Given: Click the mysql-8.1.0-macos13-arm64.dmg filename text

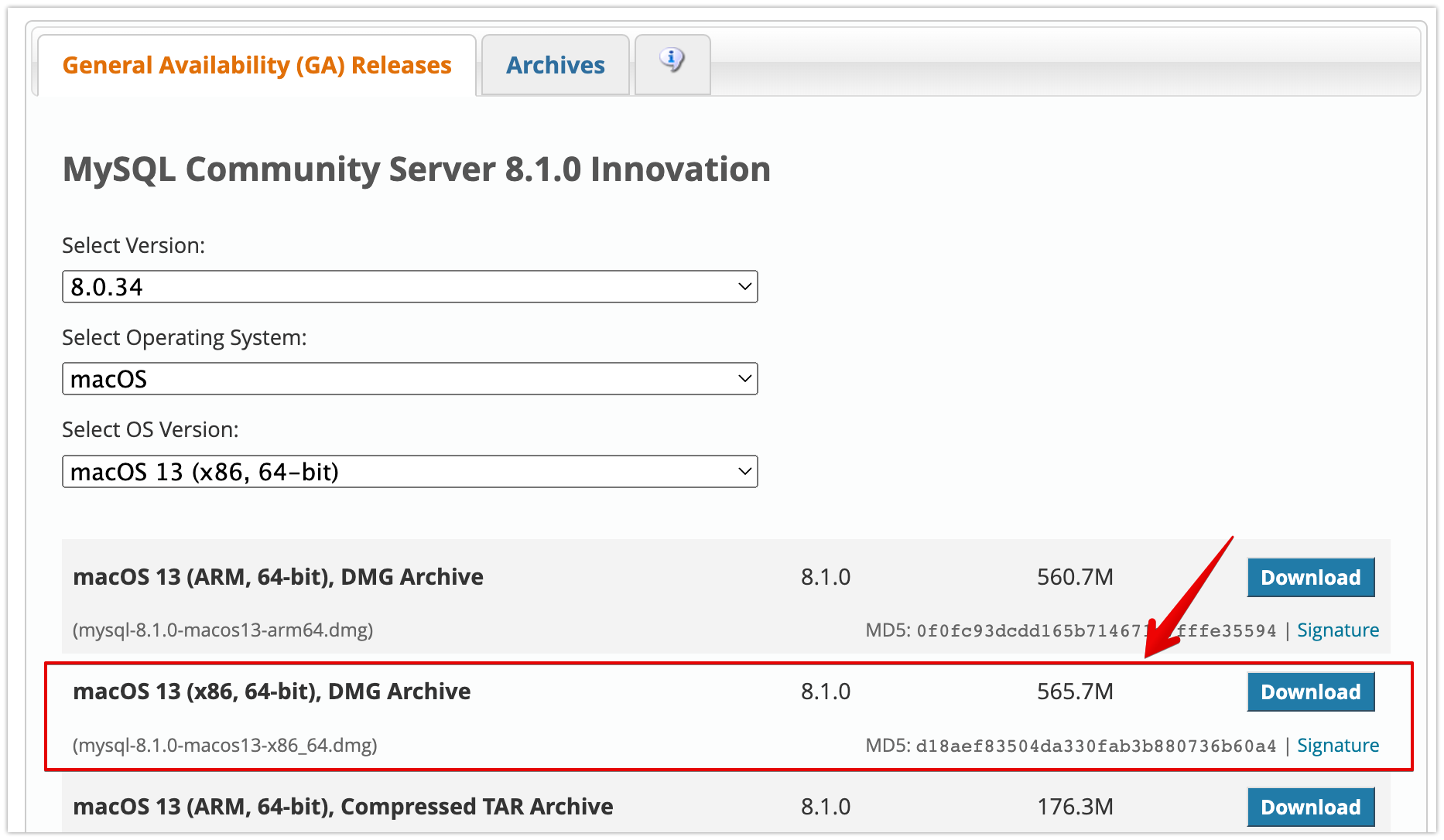Looking at the screenshot, I should tap(223, 630).
